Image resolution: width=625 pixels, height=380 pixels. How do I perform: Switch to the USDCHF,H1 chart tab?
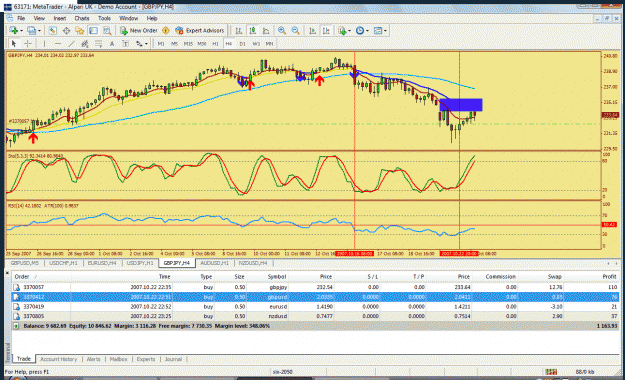tap(63, 263)
